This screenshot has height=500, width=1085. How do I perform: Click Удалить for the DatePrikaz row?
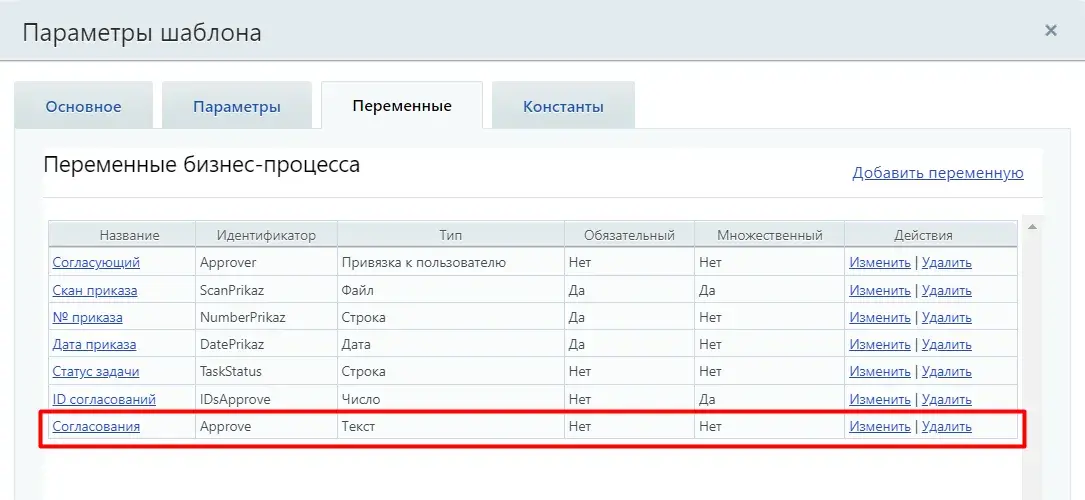(x=946, y=344)
